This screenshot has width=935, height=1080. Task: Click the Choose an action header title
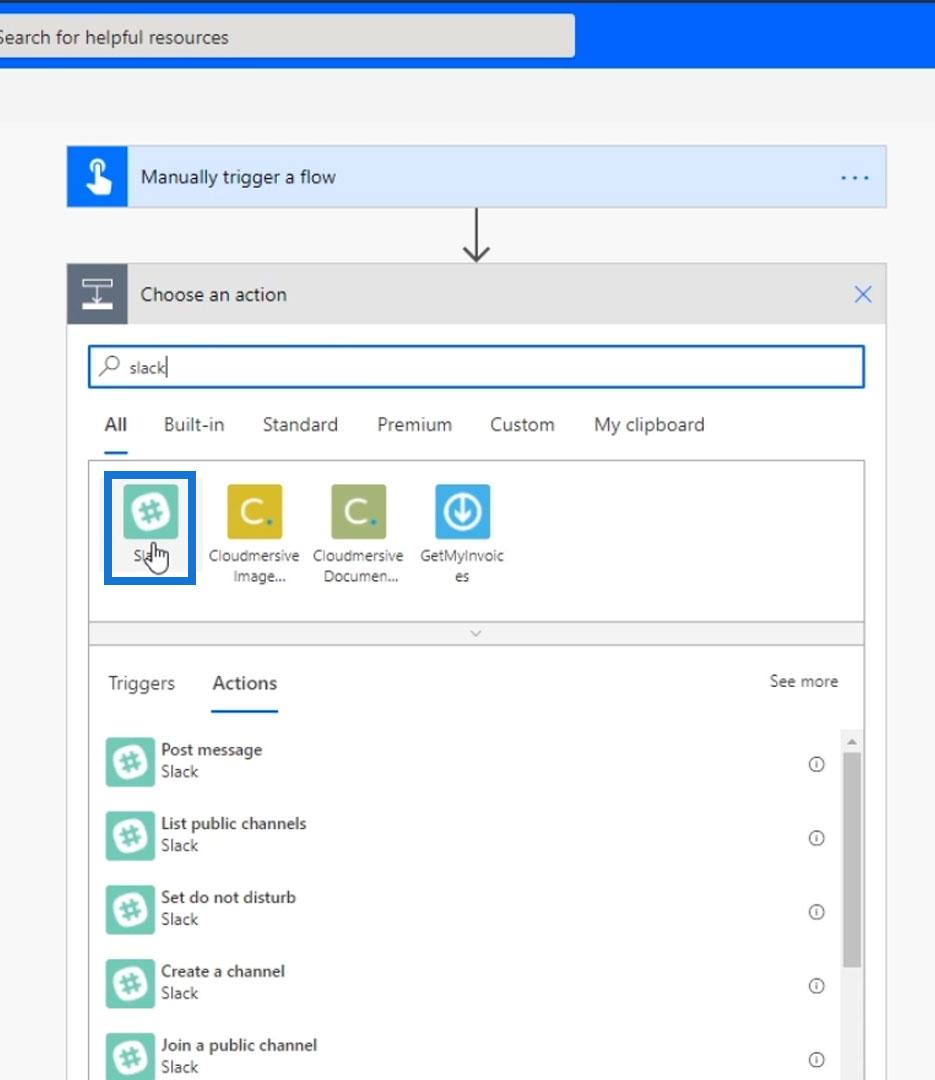tap(214, 295)
